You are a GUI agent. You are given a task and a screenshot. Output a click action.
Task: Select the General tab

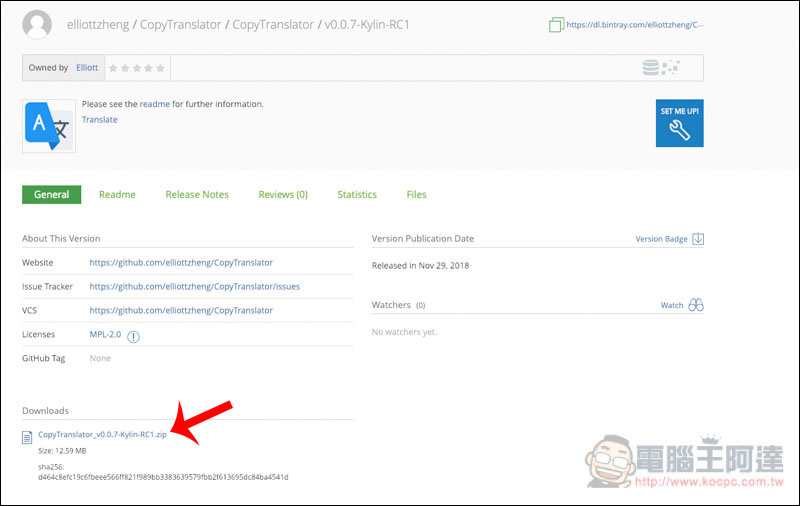(51, 194)
